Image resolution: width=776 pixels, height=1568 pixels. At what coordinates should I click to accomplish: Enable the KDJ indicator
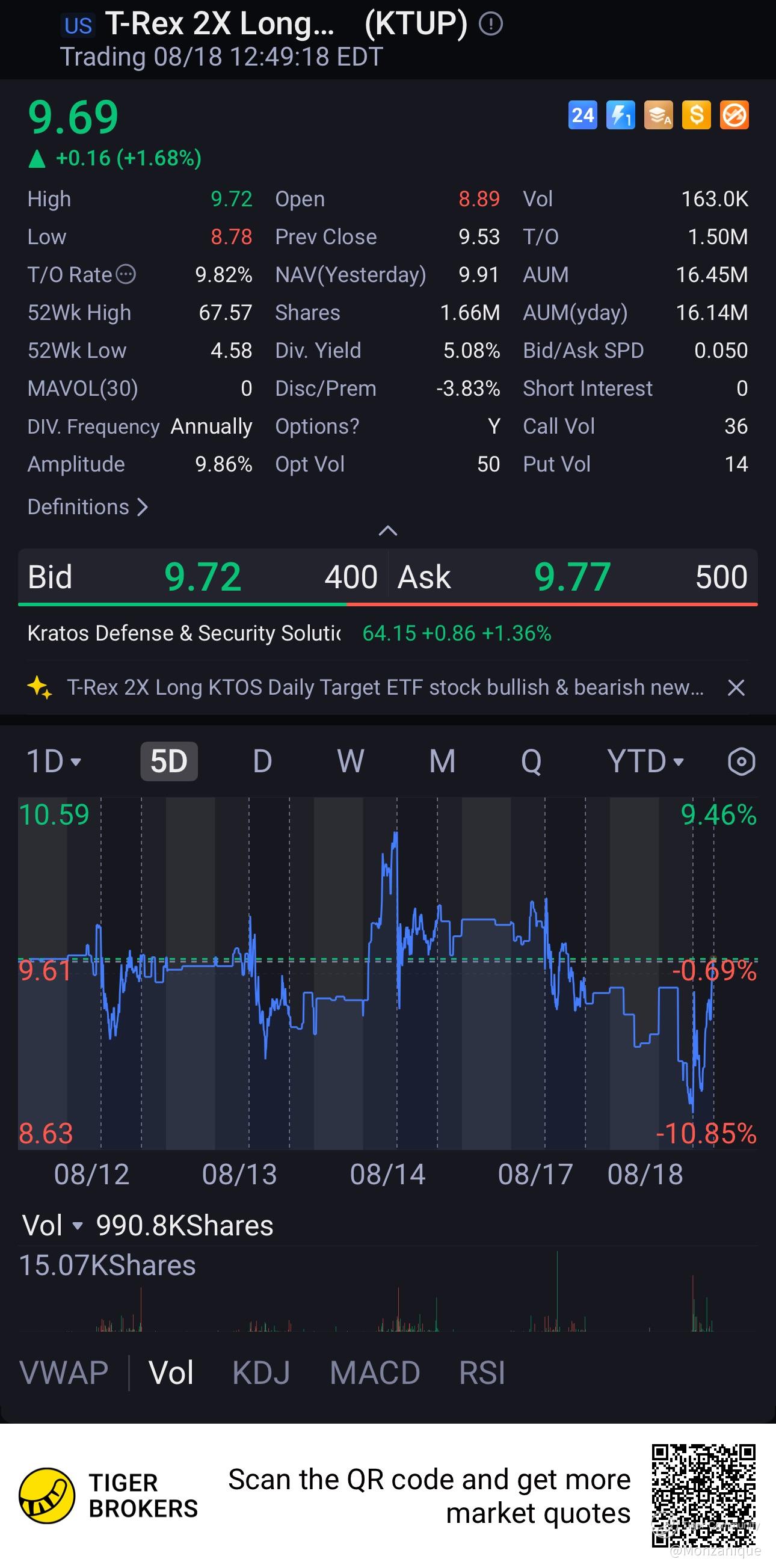[x=261, y=1373]
